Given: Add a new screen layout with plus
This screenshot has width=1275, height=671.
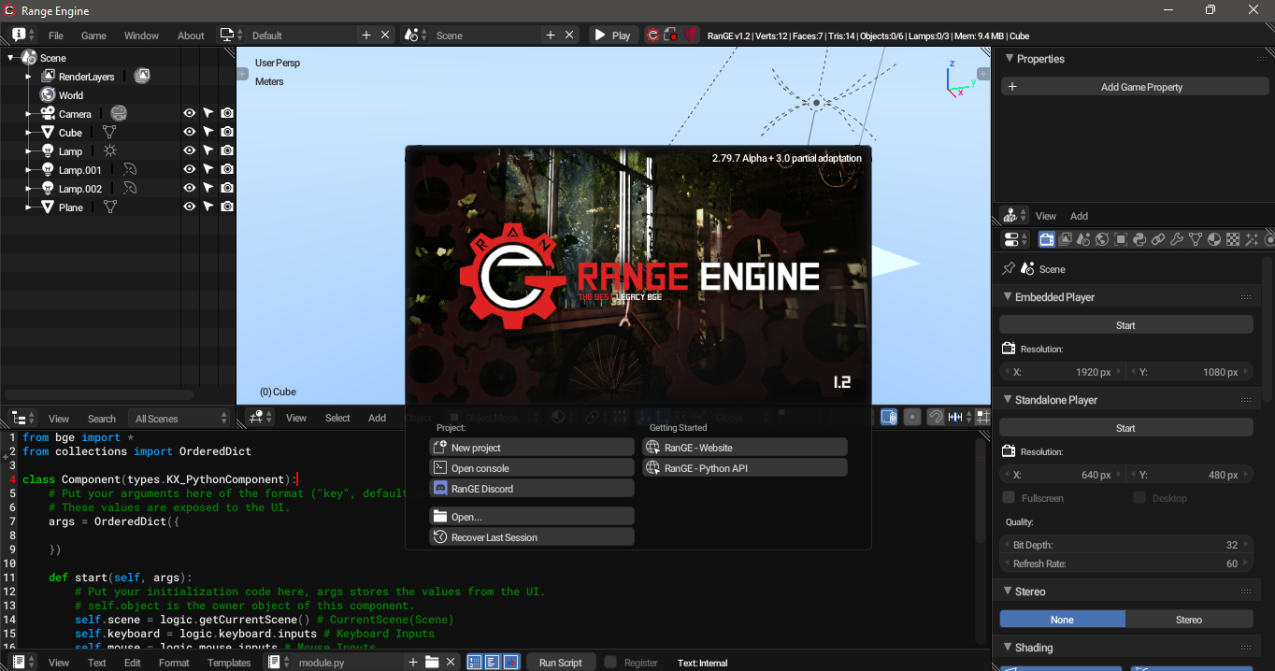Looking at the screenshot, I should (366, 35).
